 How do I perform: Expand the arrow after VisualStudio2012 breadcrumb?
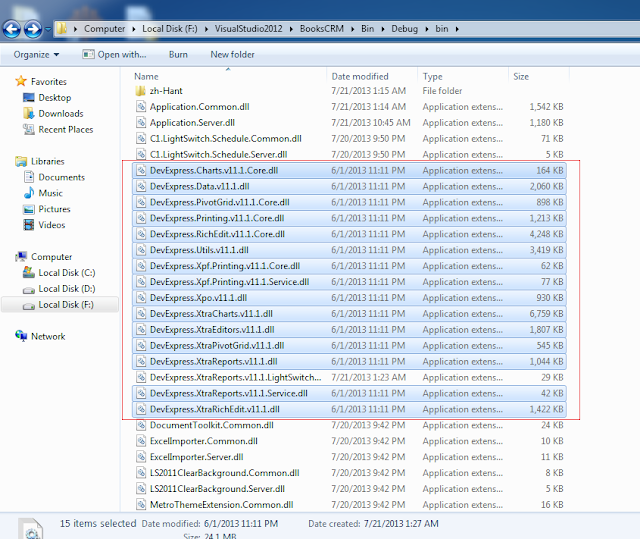click(291, 29)
